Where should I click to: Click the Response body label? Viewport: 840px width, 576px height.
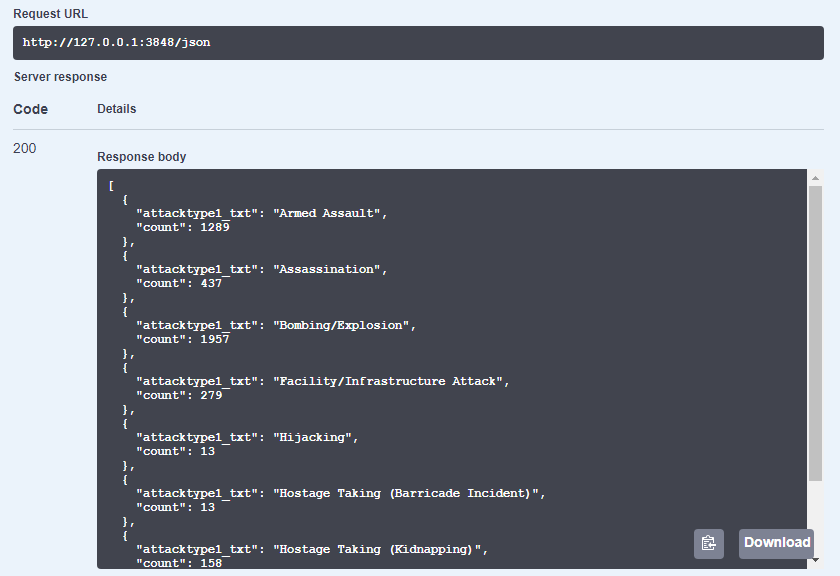point(141,157)
